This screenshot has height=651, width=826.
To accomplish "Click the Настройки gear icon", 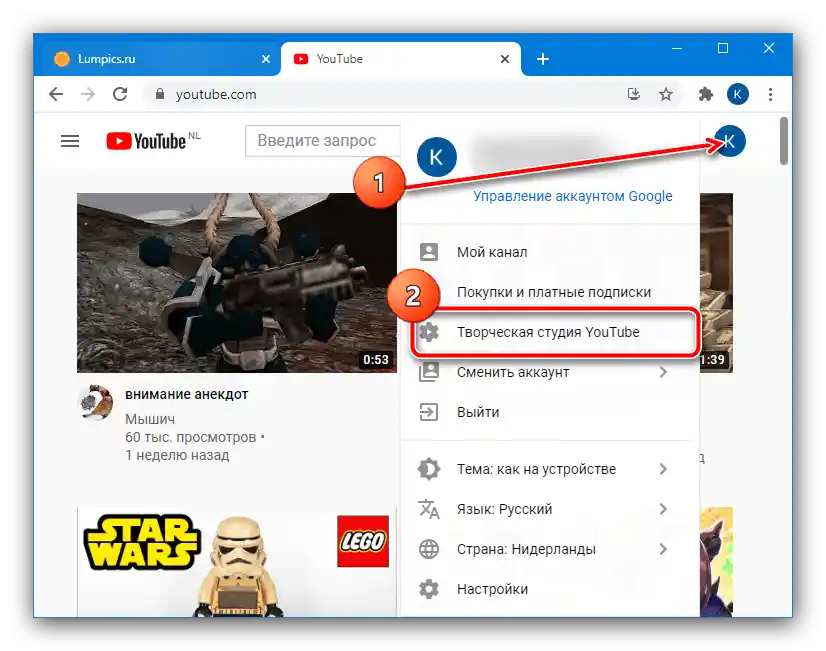I will click(x=429, y=589).
